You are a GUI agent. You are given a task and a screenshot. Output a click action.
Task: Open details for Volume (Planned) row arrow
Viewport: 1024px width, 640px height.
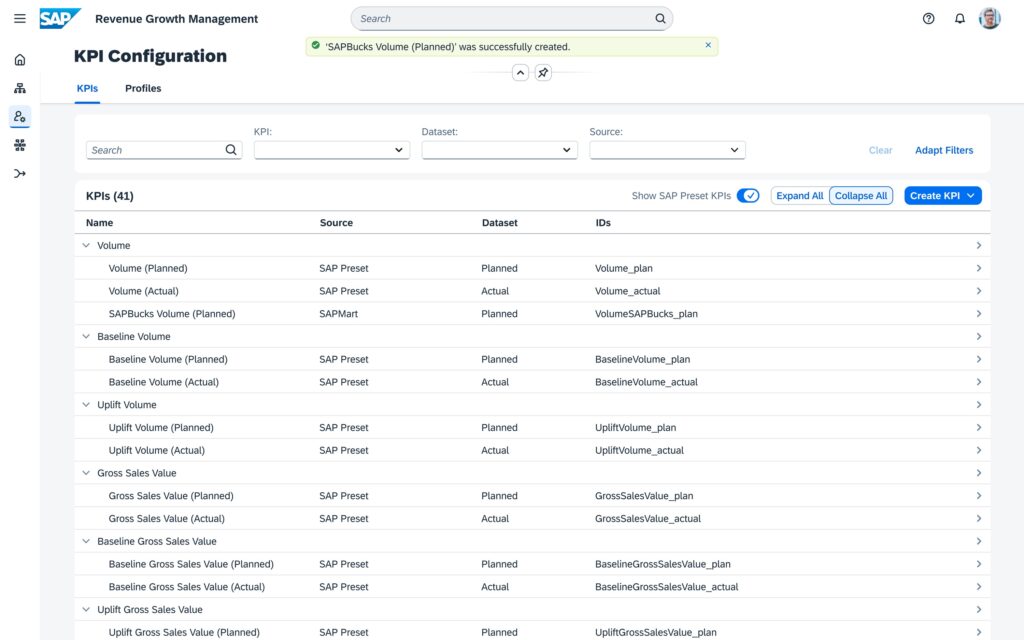click(978, 268)
